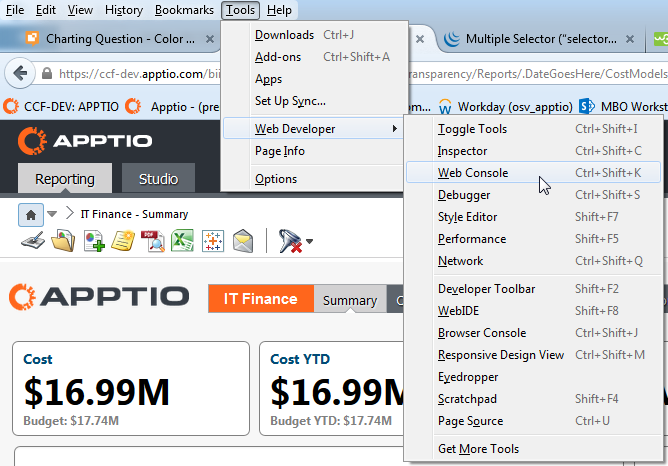Open the File menu
This screenshot has height=466, width=668.
tap(15, 10)
